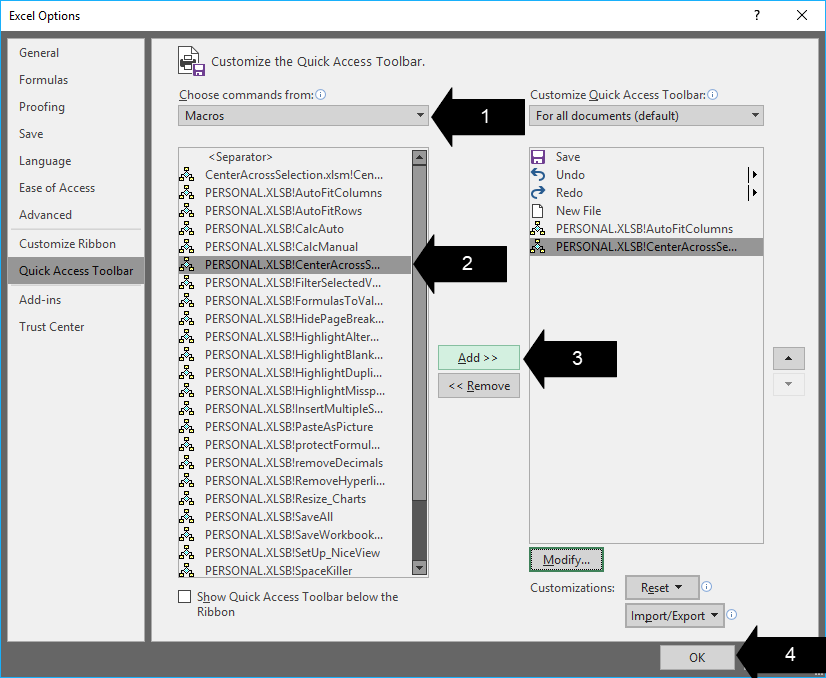Click the Save icon in toolbar list

tap(537, 157)
